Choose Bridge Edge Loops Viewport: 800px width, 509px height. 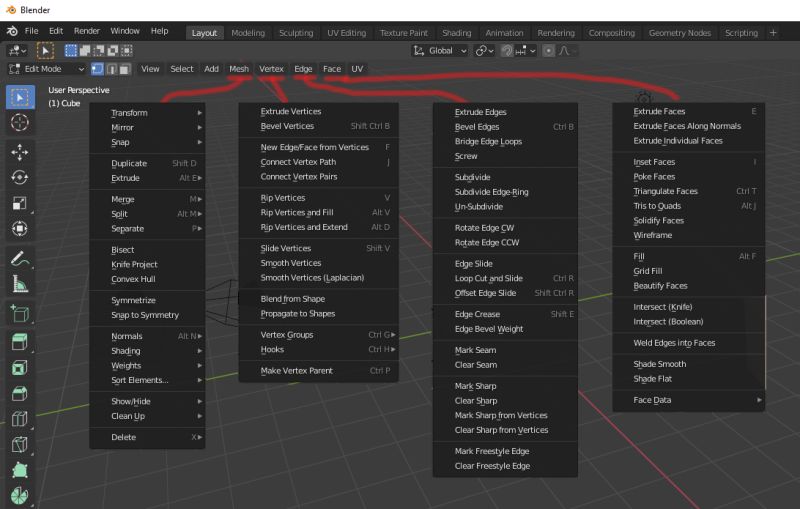(x=505, y=141)
